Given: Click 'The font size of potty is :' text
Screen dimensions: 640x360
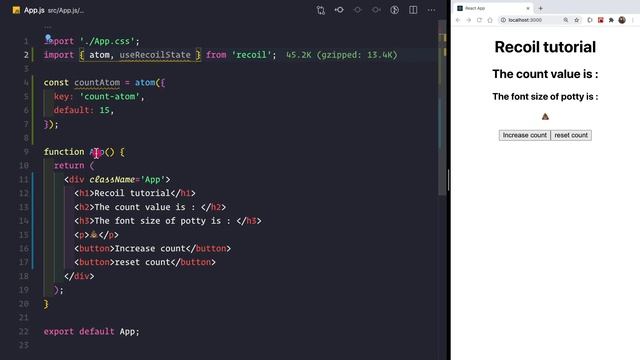Looking at the screenshot, I should point(545,97).
